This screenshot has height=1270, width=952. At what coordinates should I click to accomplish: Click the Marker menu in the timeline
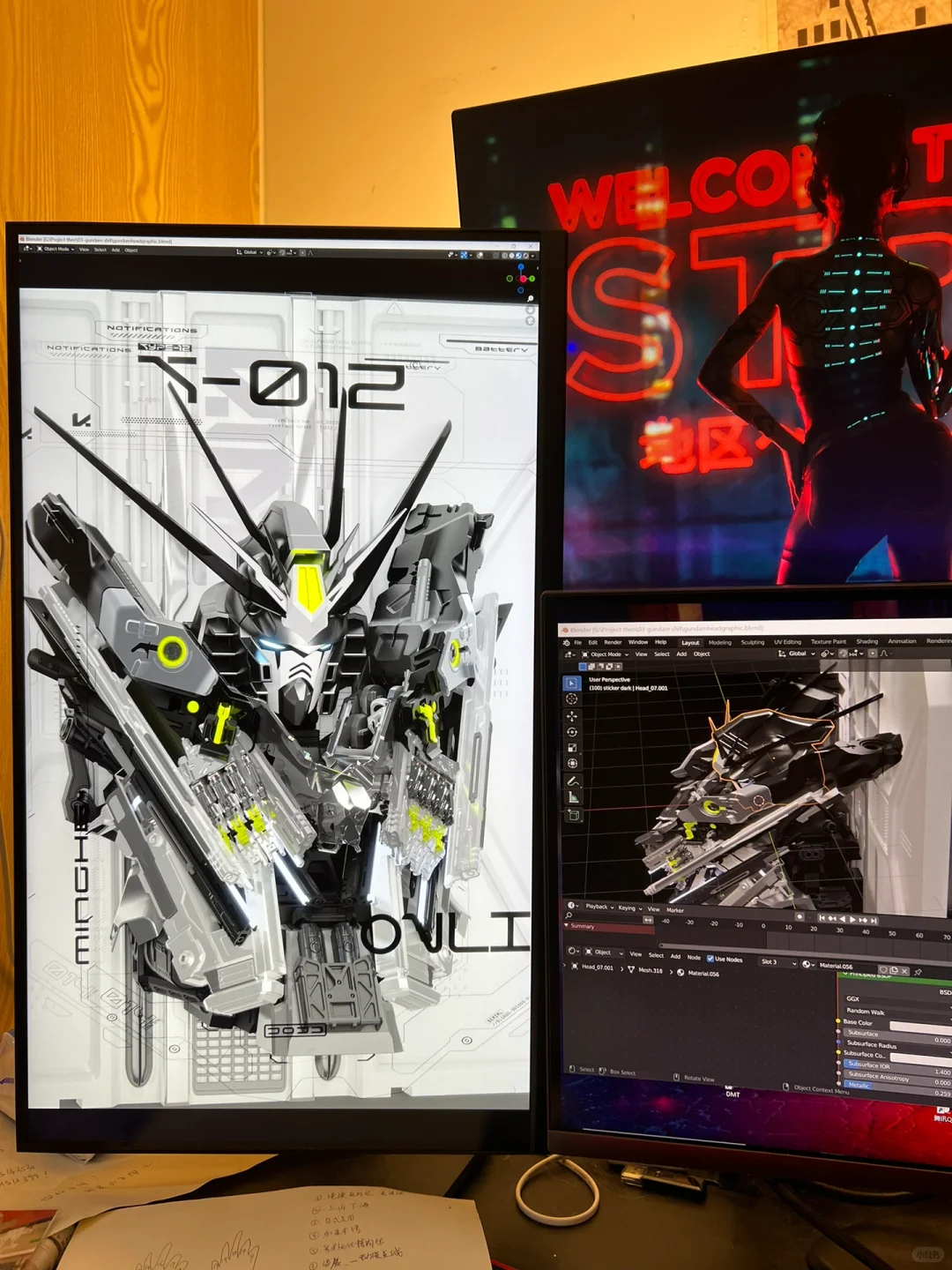675,910
